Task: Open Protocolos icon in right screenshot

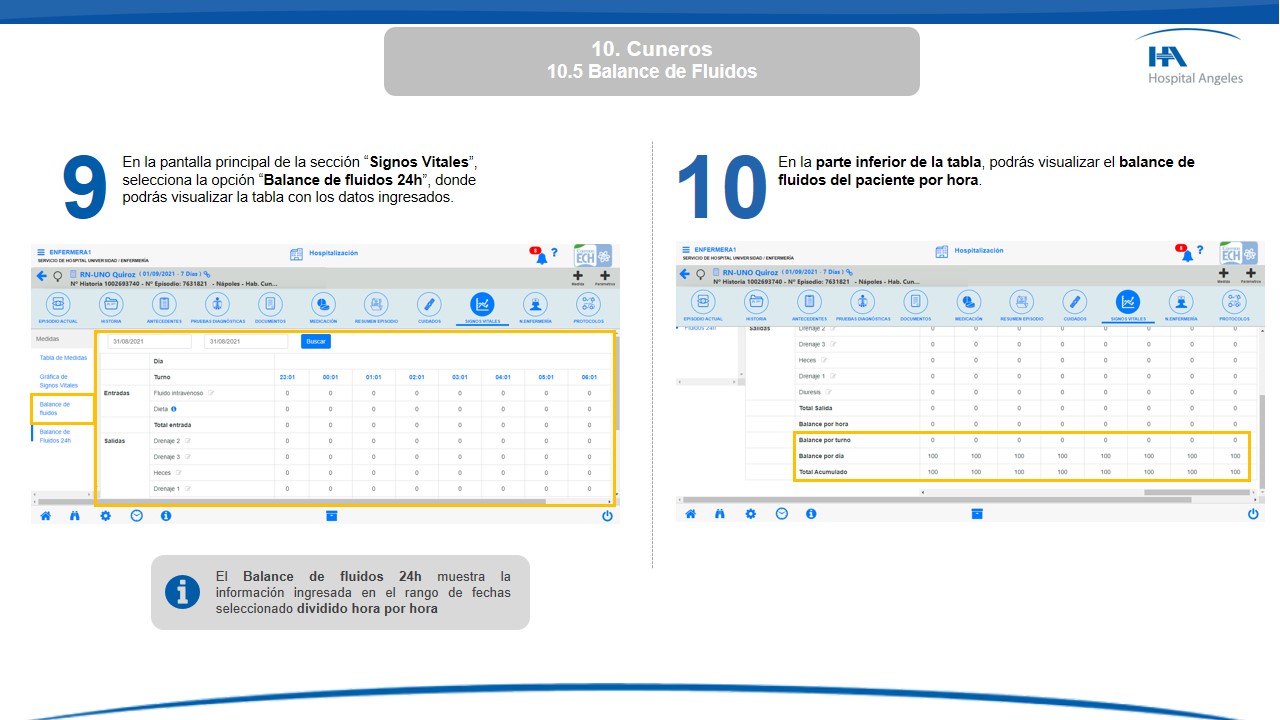Action: pyautogui.click(x=1234, y=301)
